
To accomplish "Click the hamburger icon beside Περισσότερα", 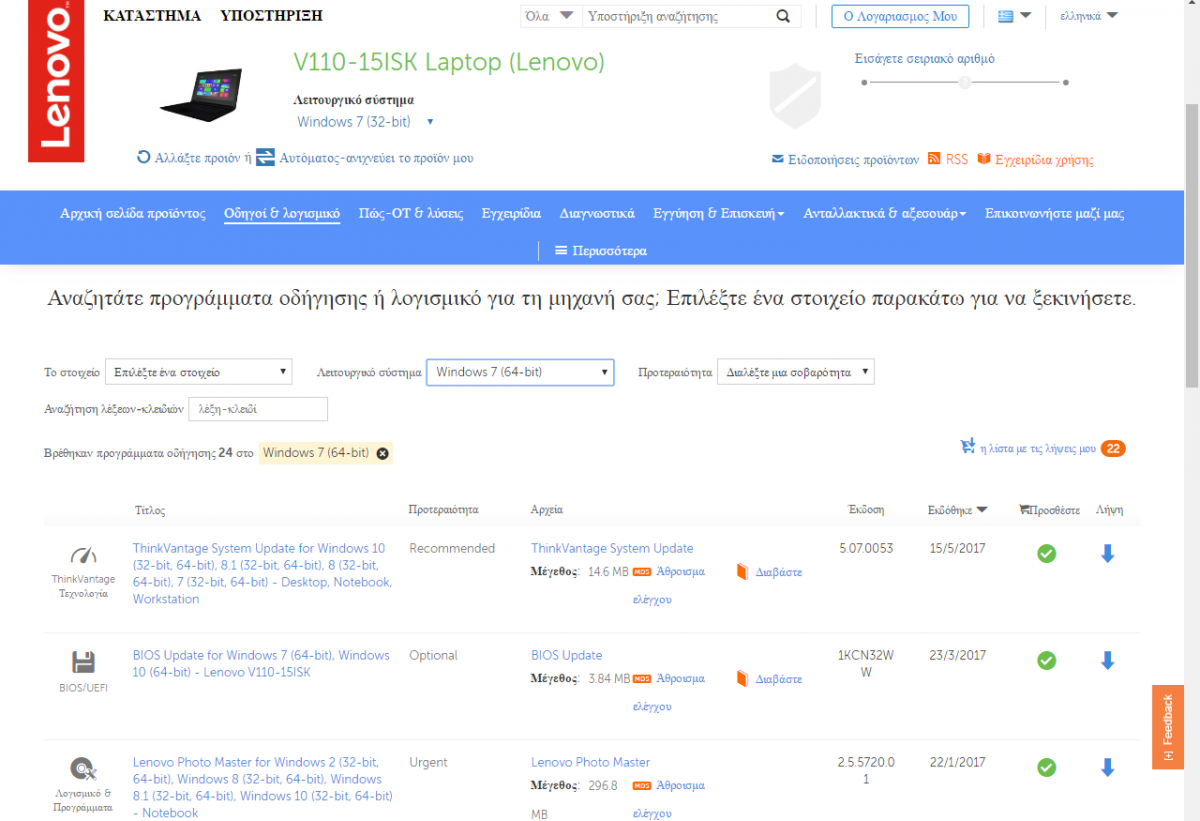I will (561, 250).
